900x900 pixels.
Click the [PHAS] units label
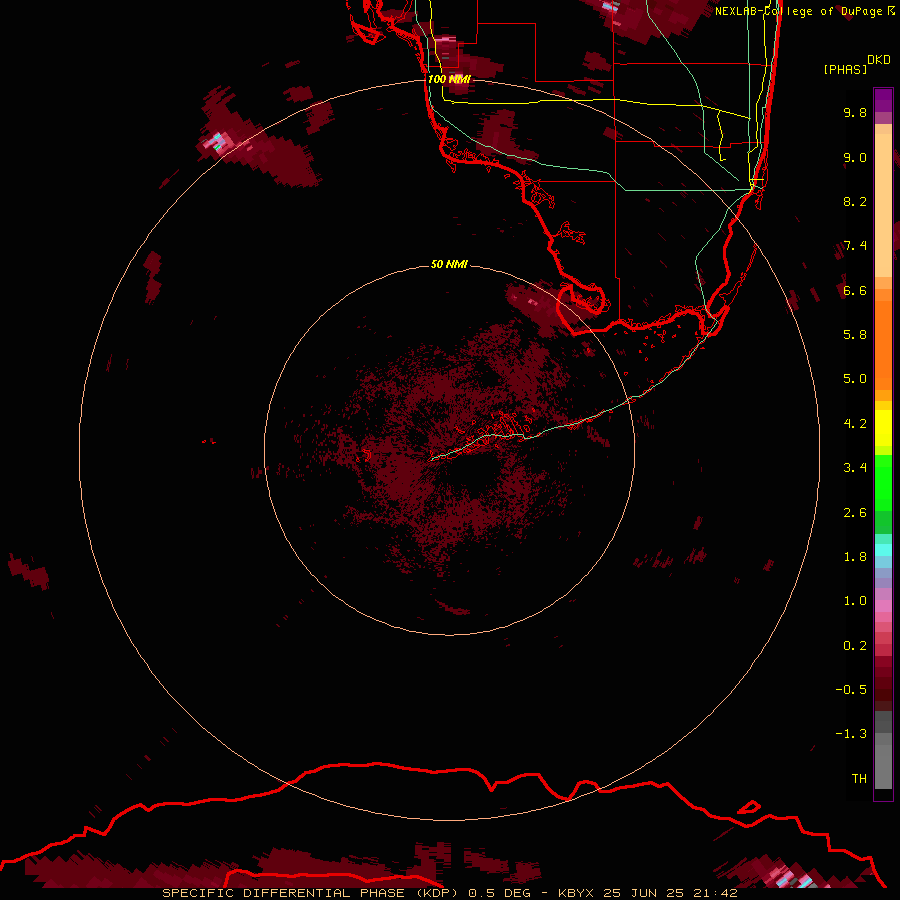(x=845, y=69)
